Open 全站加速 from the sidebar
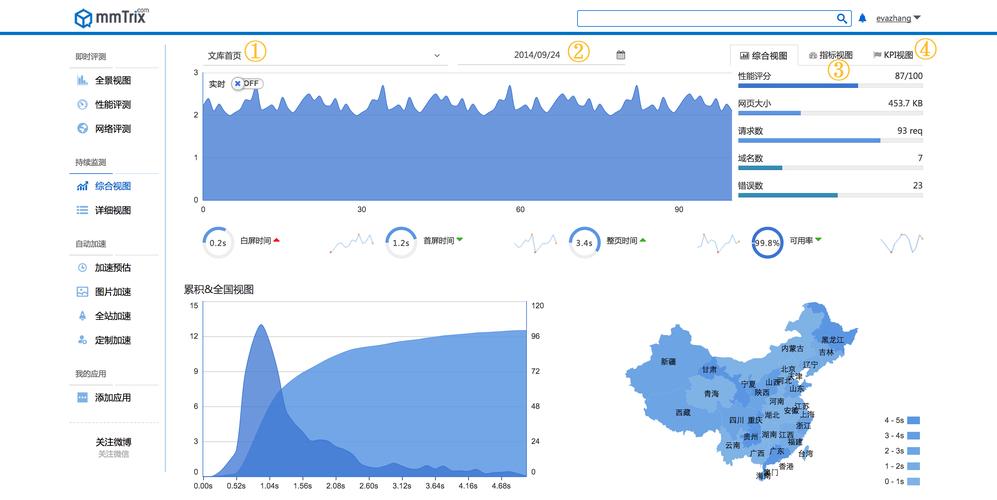The image size is (997, 500). [112, 316]
